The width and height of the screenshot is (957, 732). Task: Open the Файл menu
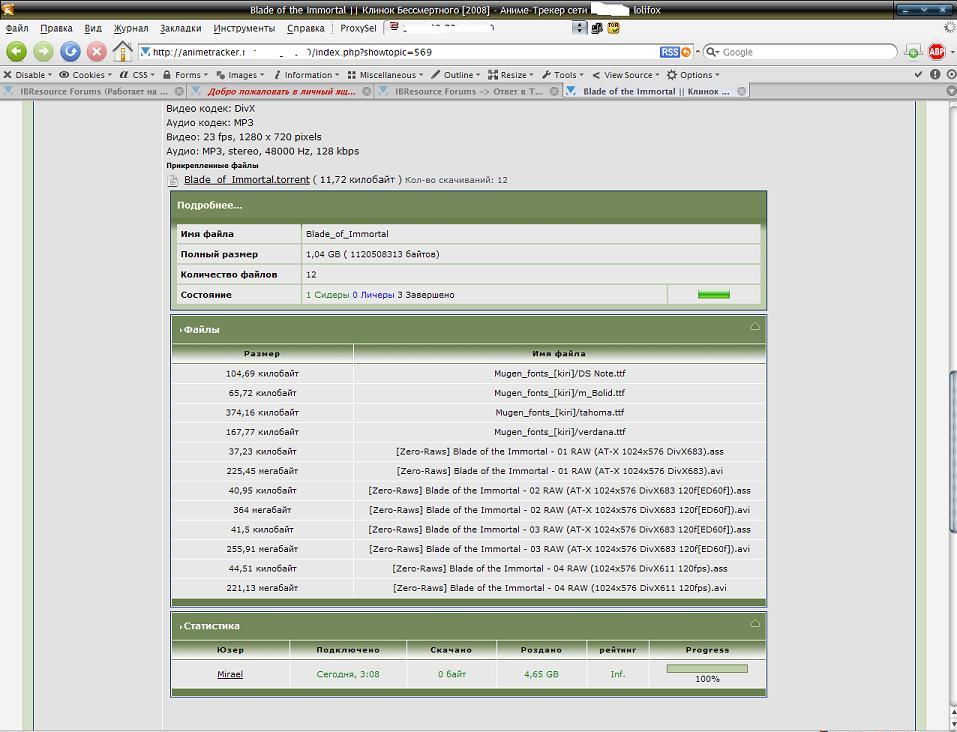pyautogui.click(x=17, y=28)
